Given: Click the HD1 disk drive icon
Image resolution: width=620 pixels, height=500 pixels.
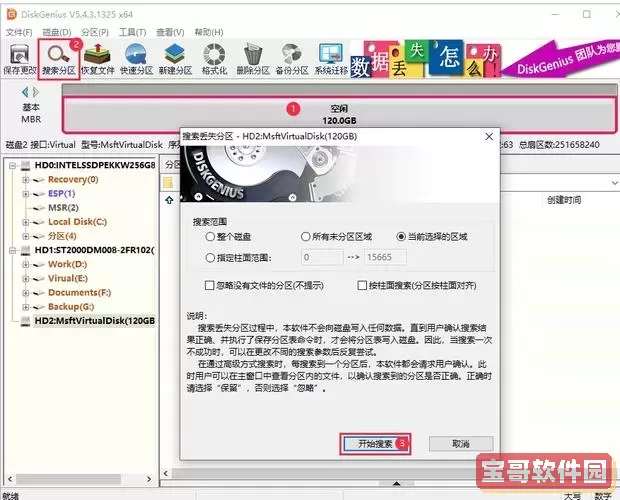Looking at the screenshot, I should point(25,250).
